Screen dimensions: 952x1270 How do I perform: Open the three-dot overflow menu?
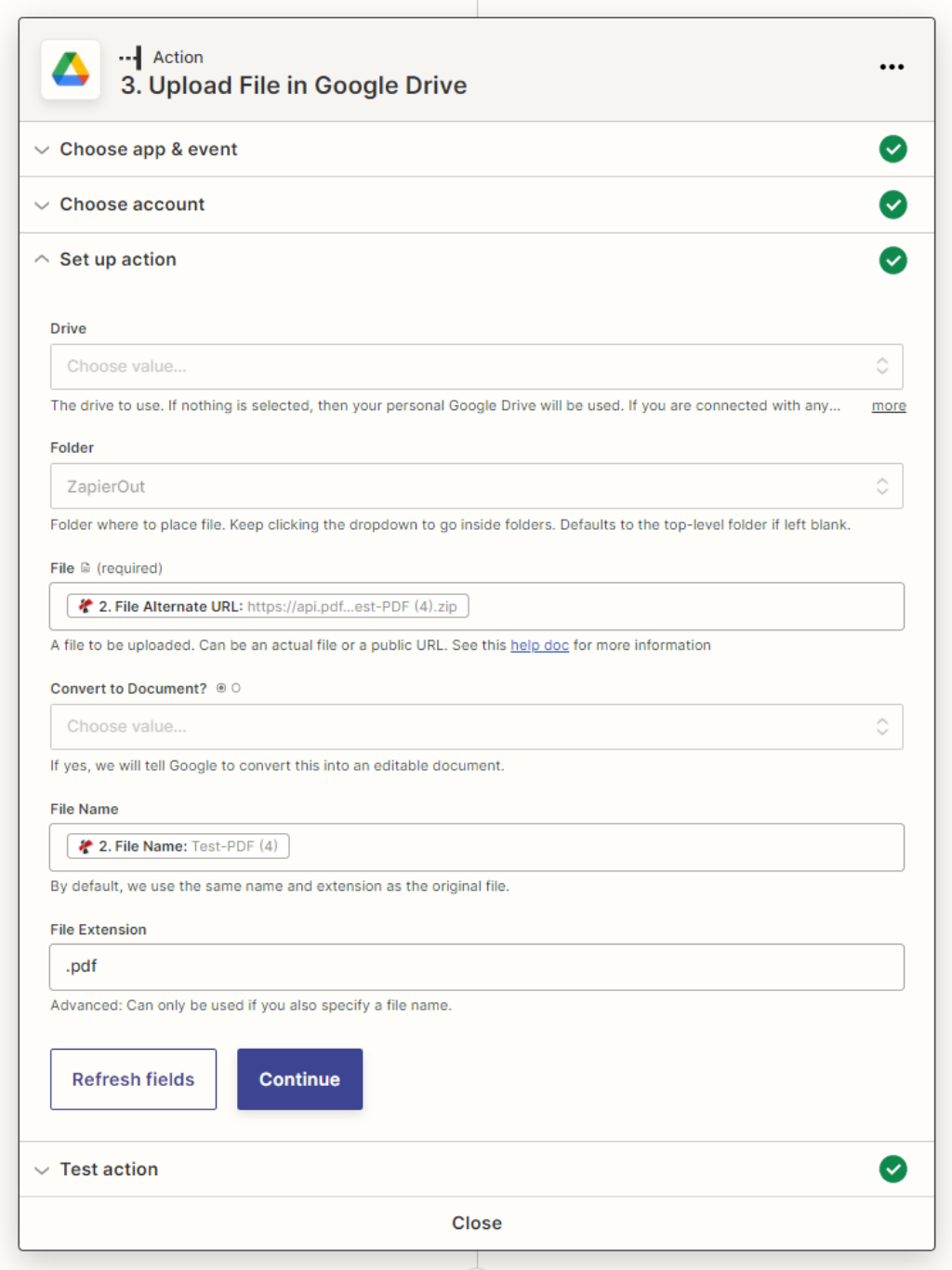tap(892, 66)
